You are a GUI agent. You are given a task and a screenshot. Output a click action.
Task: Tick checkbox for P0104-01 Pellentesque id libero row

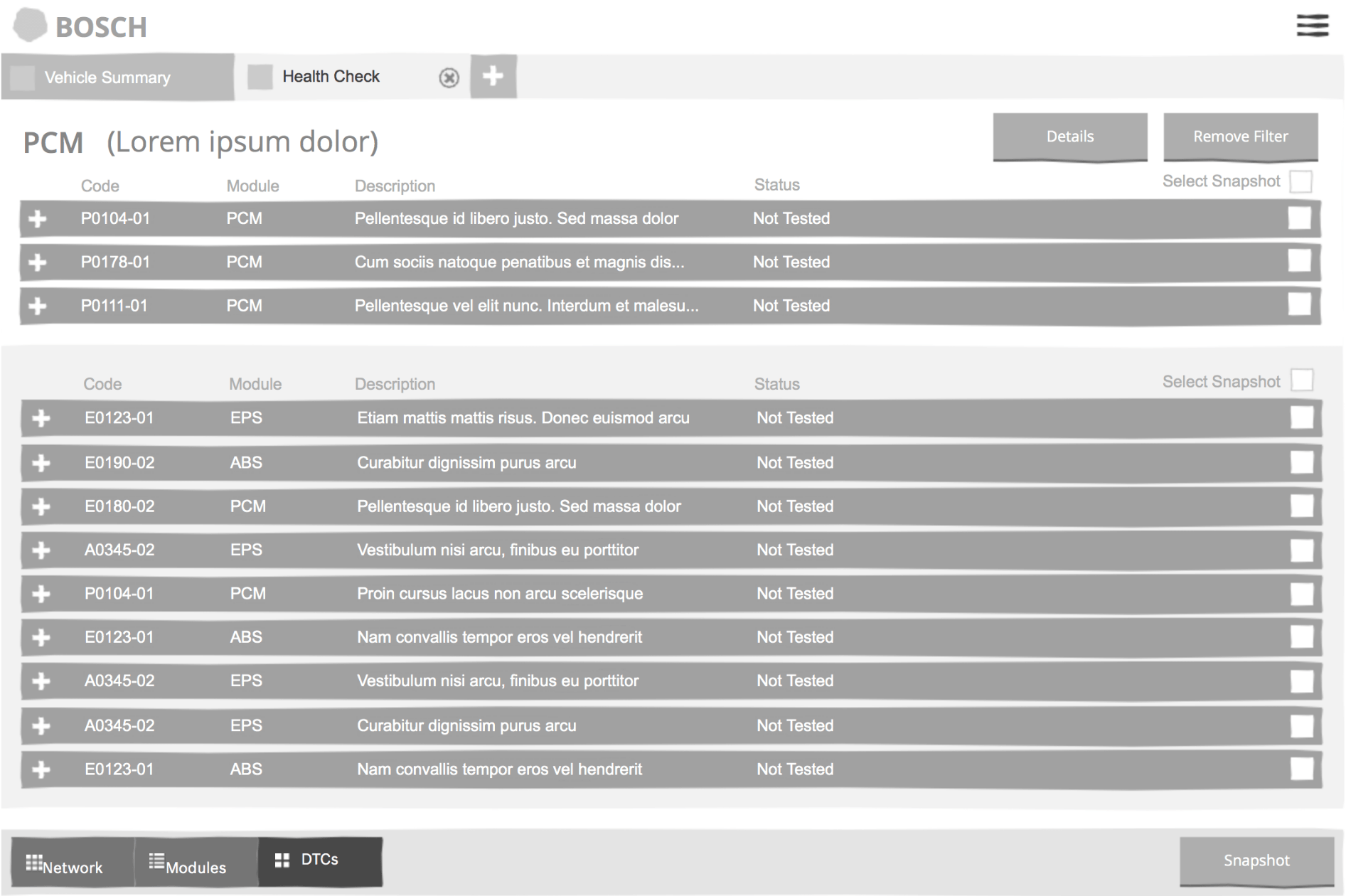tap(1300, 218)
